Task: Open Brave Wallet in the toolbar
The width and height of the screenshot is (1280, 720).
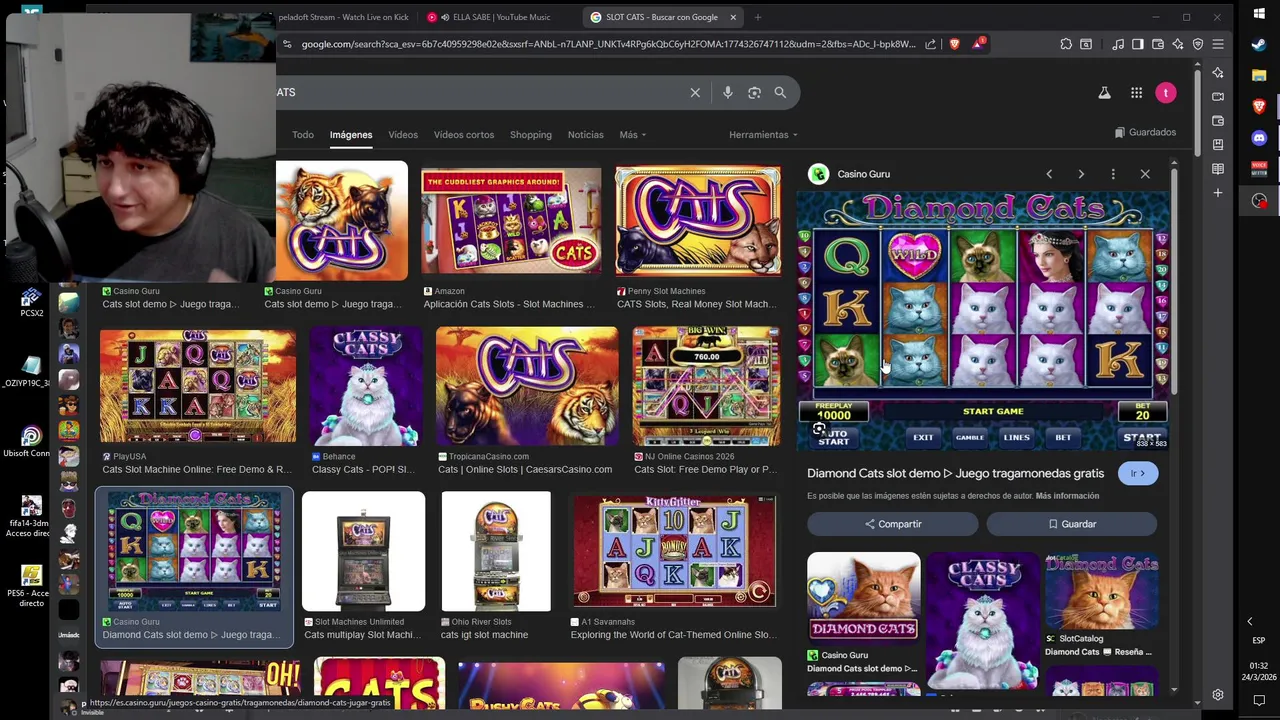Action: [x=1158, y=44]
